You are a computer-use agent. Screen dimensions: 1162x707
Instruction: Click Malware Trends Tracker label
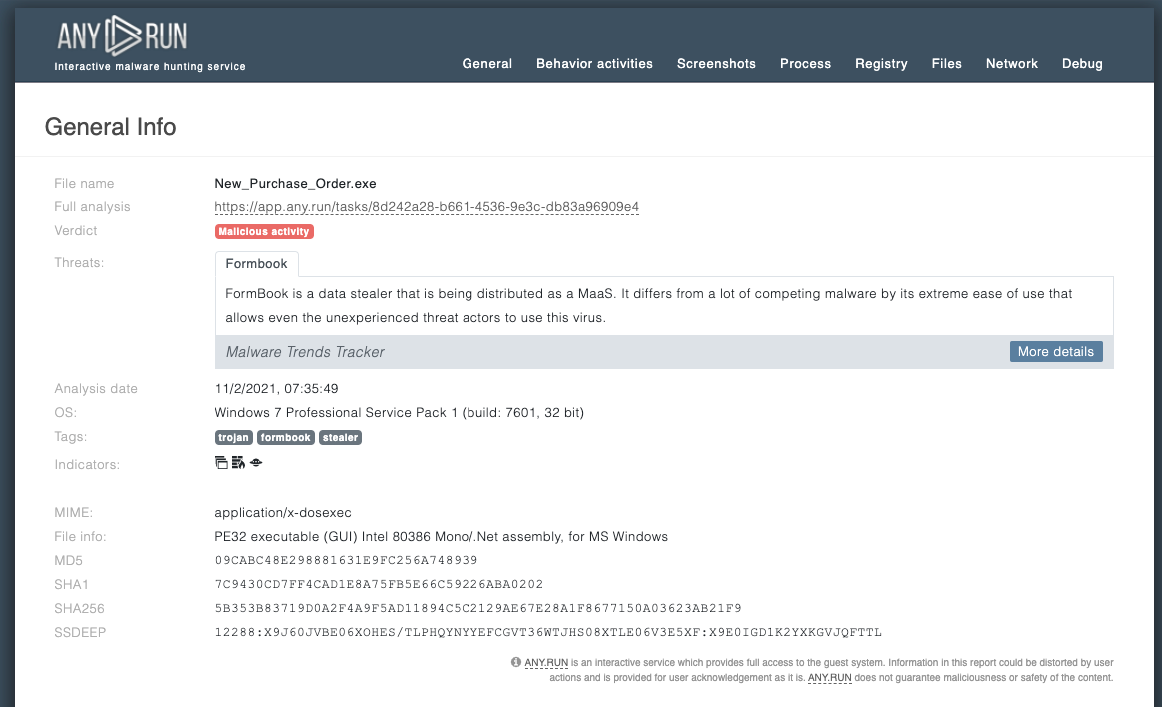click(305, 352)
